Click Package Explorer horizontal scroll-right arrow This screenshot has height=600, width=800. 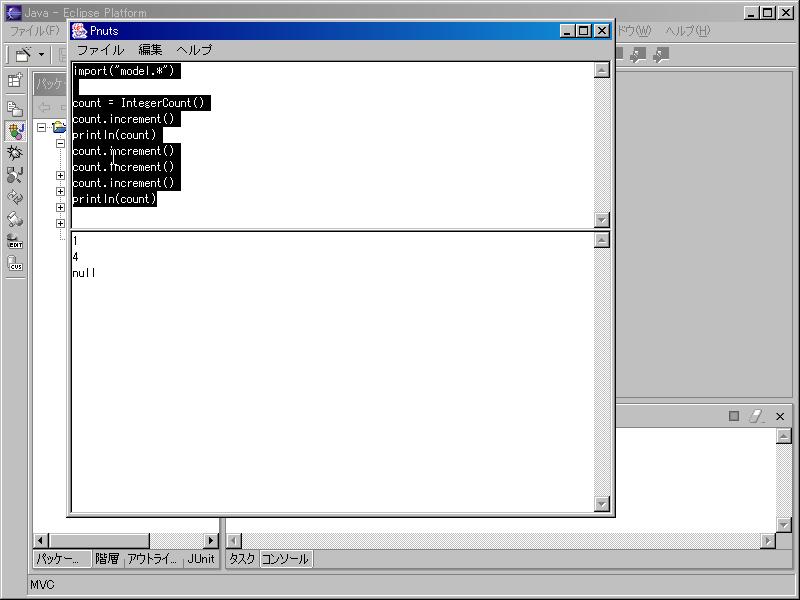click(x=211, y=541)
